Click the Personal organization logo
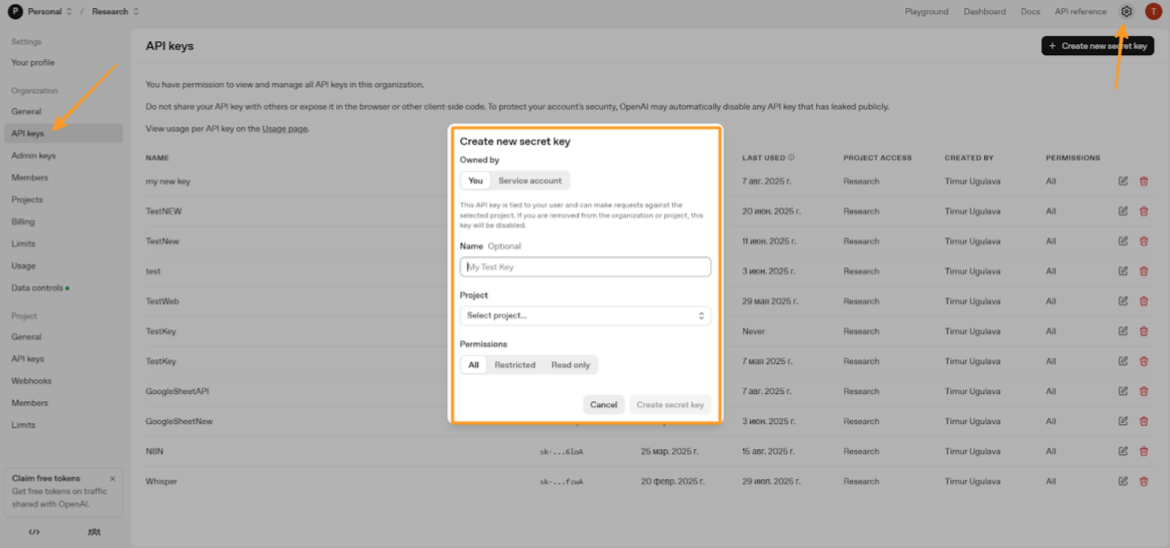The height and width of the screenshot is (548, 1170). click(15, 11)
